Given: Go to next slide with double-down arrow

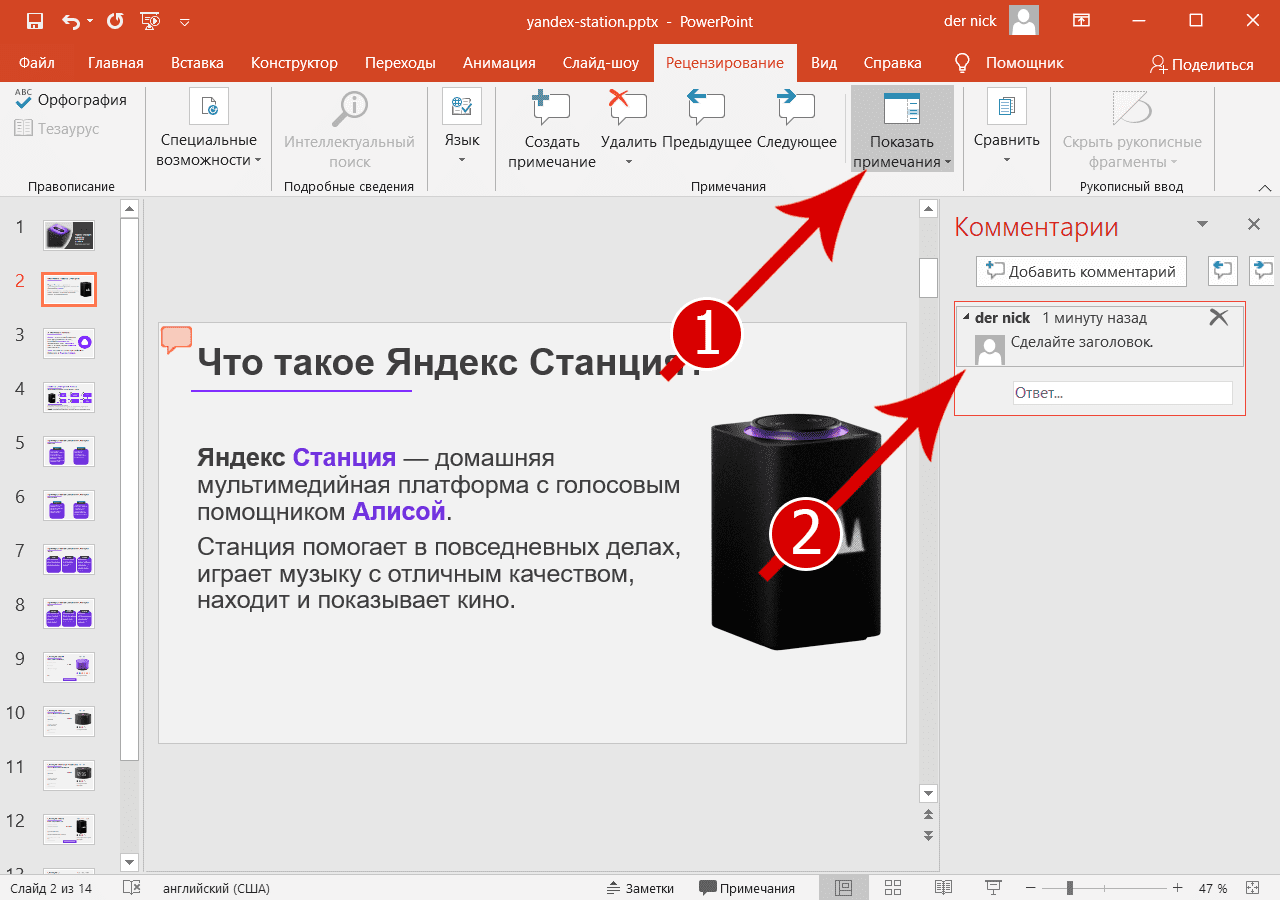Looking at the screenshot, I should [x=929, y=835].
